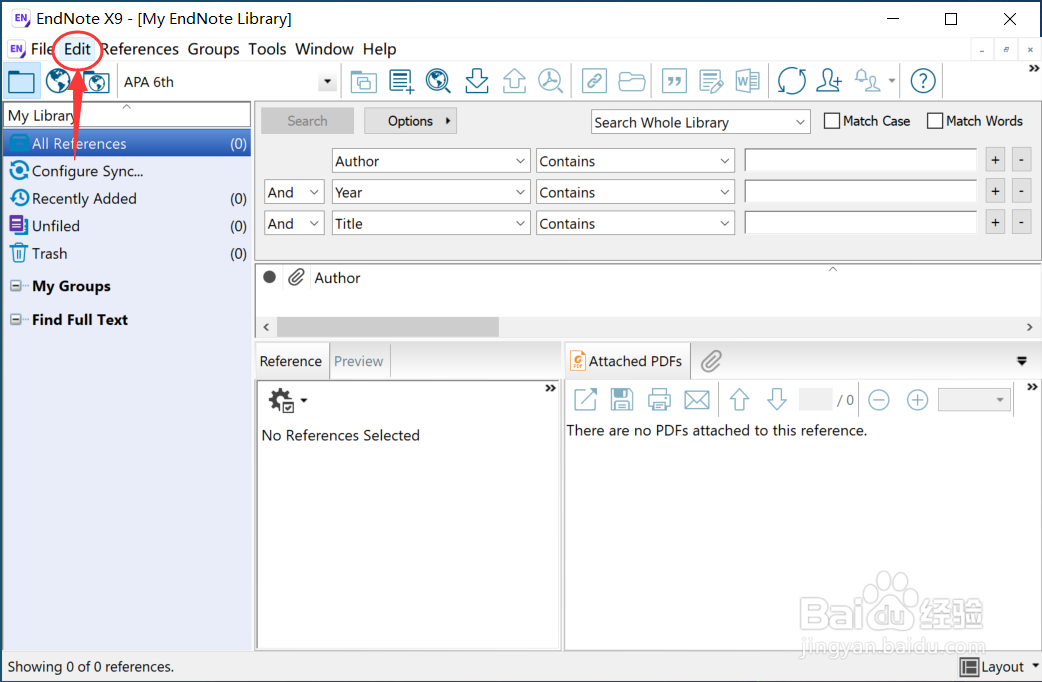Open the Layout dropdown in status bar
Image resolution: width=1042 pixels, height=682 pixels.
pos(999,667)
